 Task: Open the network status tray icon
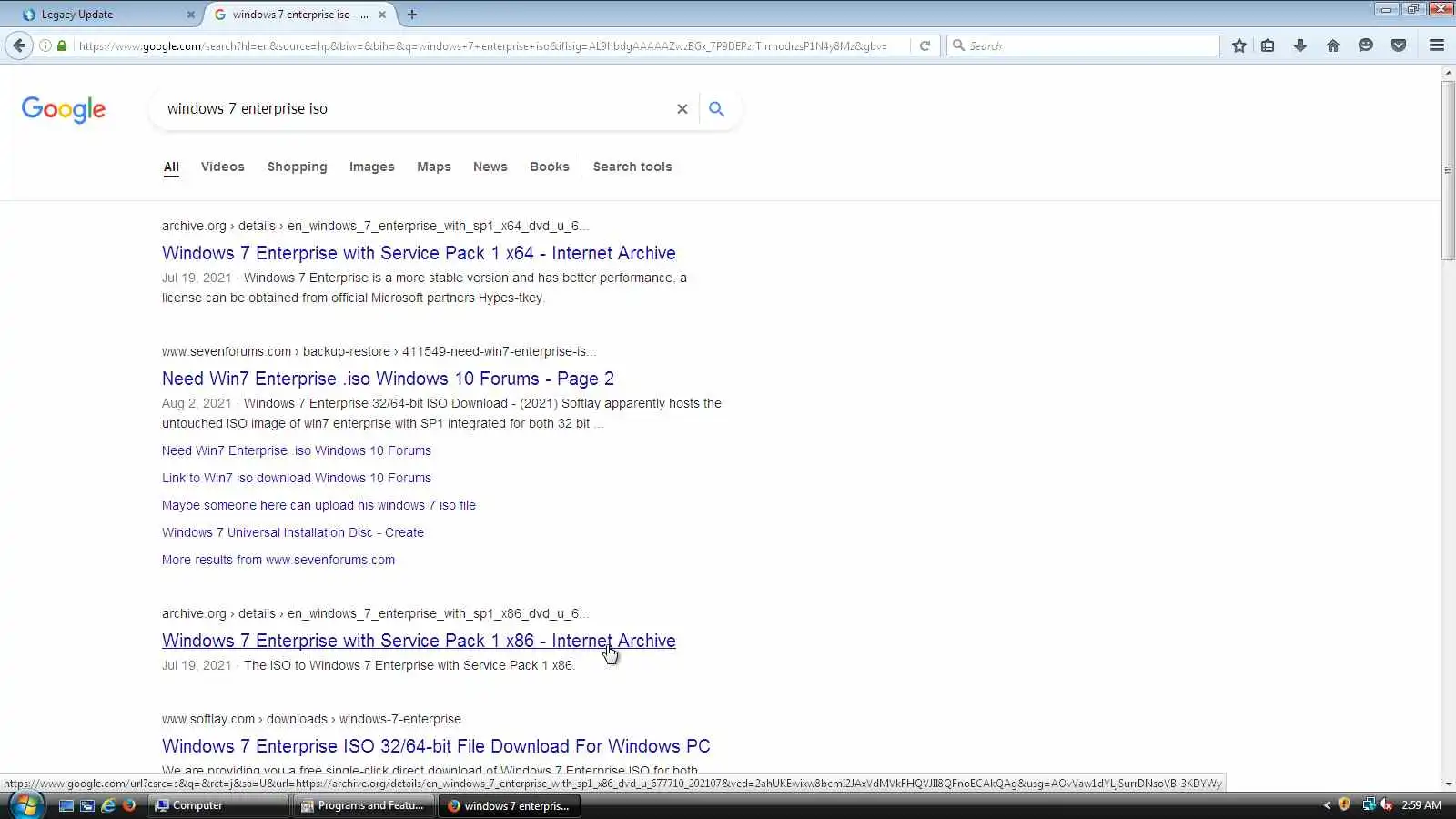pyautogui.click(x=1369, y=804)
